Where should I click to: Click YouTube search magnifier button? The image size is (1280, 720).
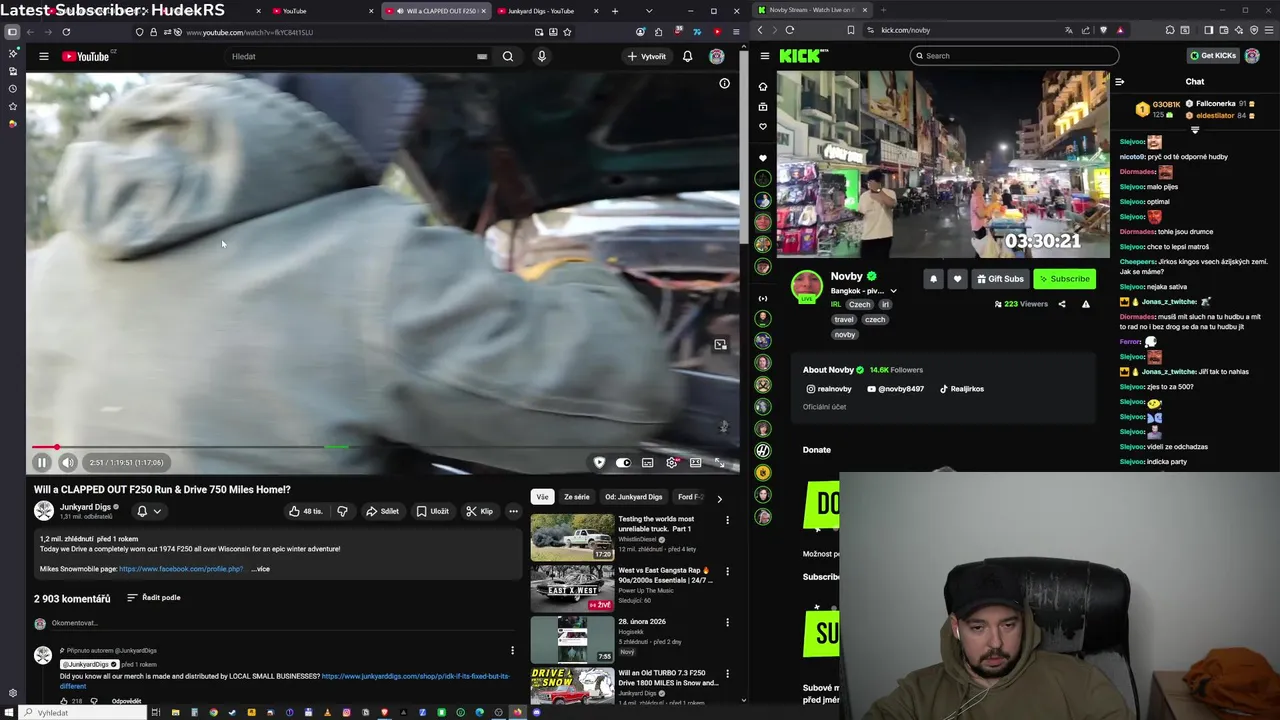coord(508,56)
